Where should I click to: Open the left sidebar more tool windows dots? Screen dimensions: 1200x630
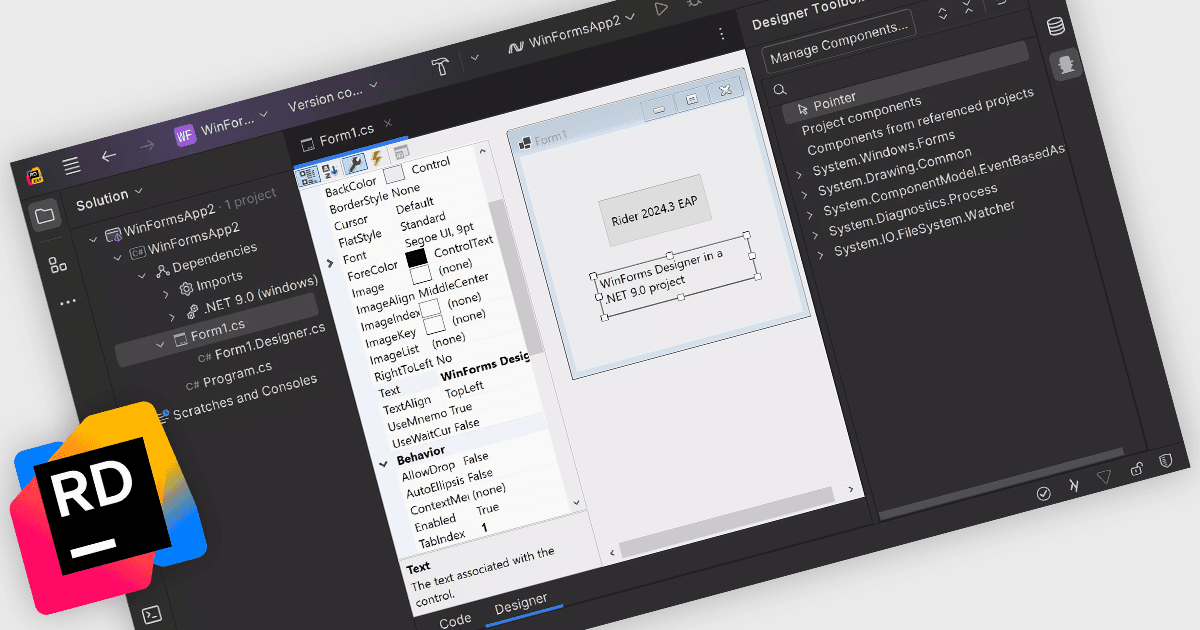click(x=67, y=301)
